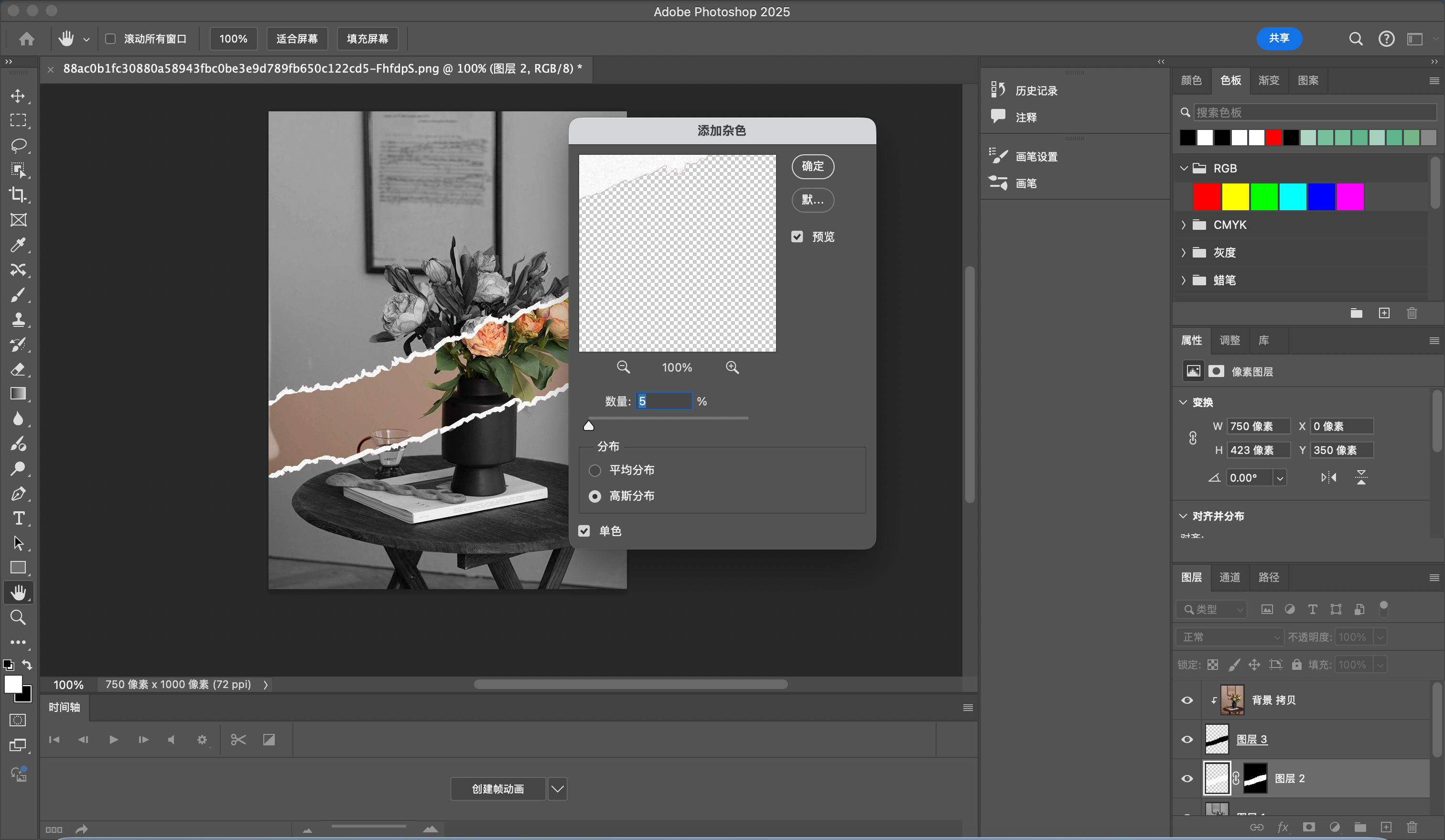
Task: Hide the 图层 3 layer visibility
Action: [x=1187, y=740]
